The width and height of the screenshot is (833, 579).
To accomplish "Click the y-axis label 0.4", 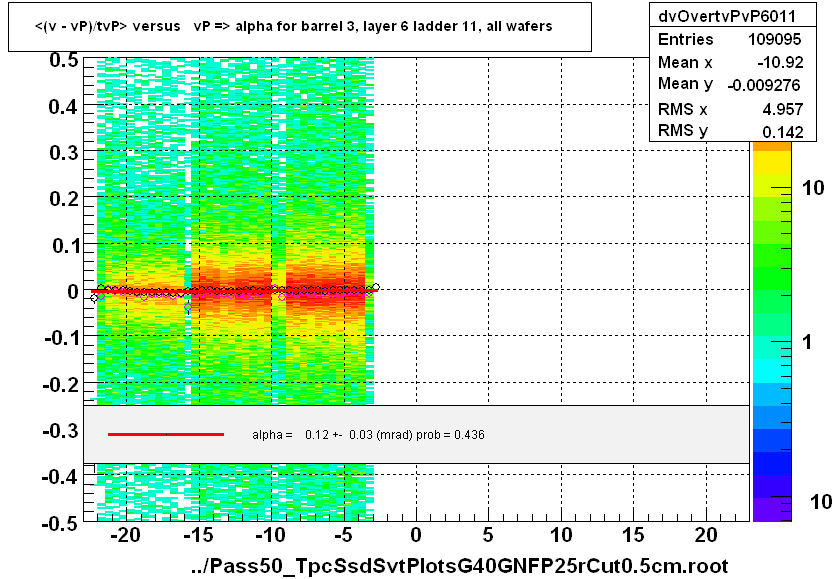I will pyautogui.click(x=64, y=106).
